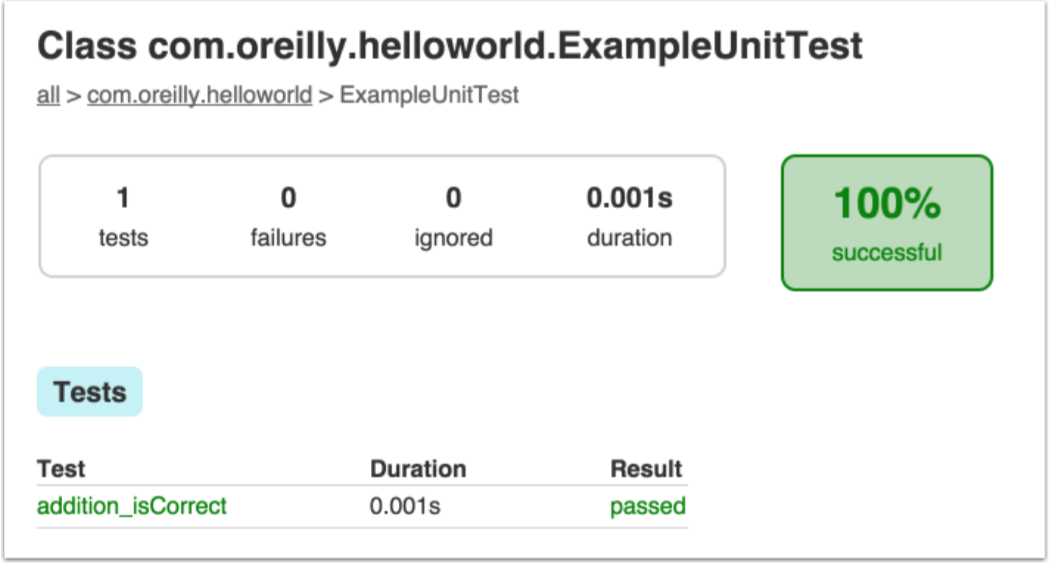
Task: Open the addition_isCorrect test entry
Action: click(x=132, y=506)
